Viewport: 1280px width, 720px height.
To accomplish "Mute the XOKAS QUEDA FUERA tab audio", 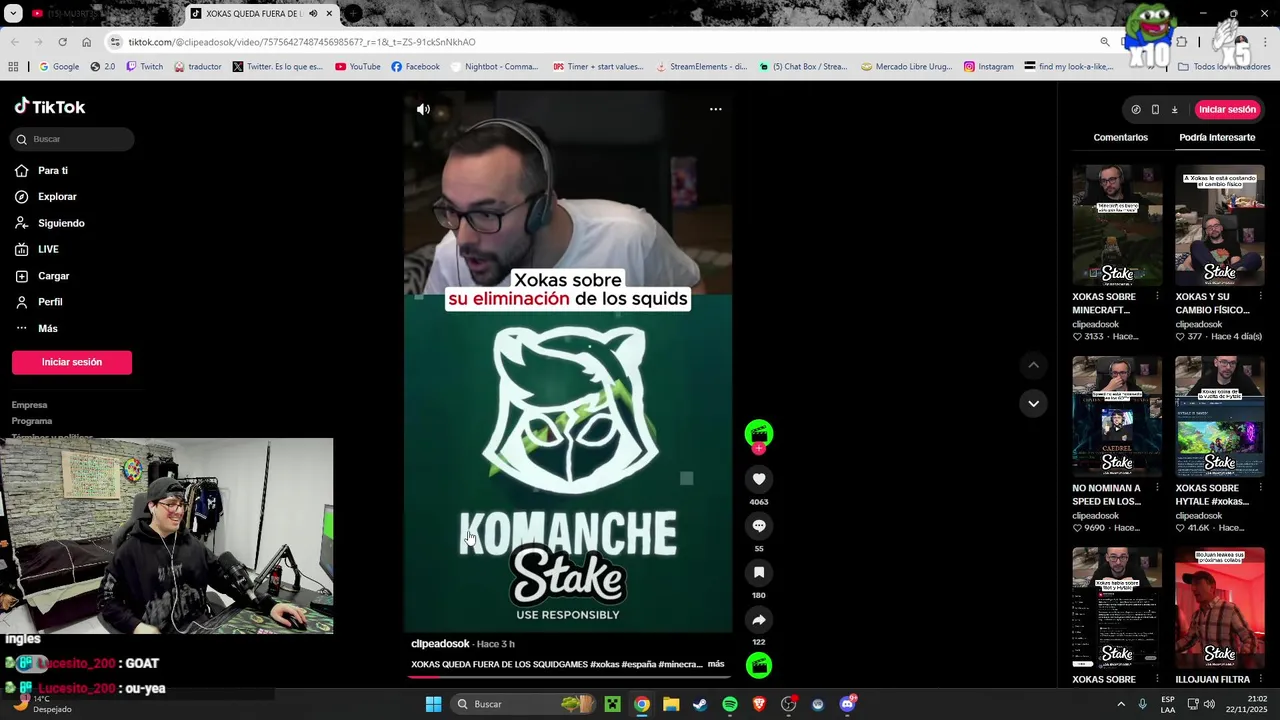I will [x=313, y=14].
